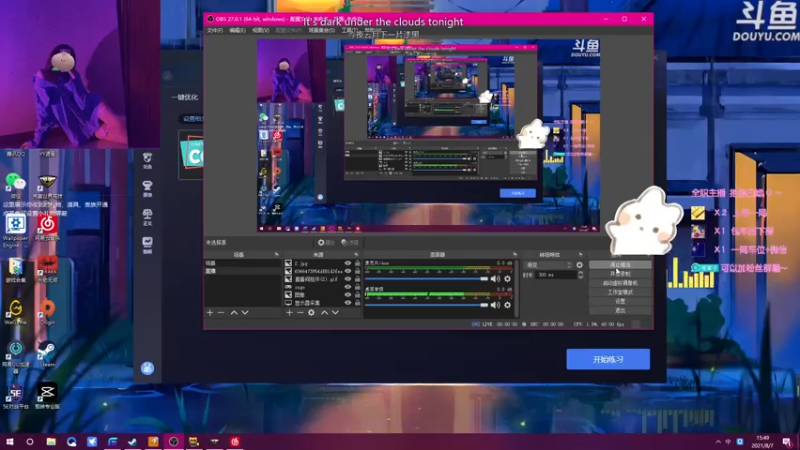800x450 pixels.
Task: Toggle visibility of the 显示器采集 source
Action: click(x=348, y=303)
